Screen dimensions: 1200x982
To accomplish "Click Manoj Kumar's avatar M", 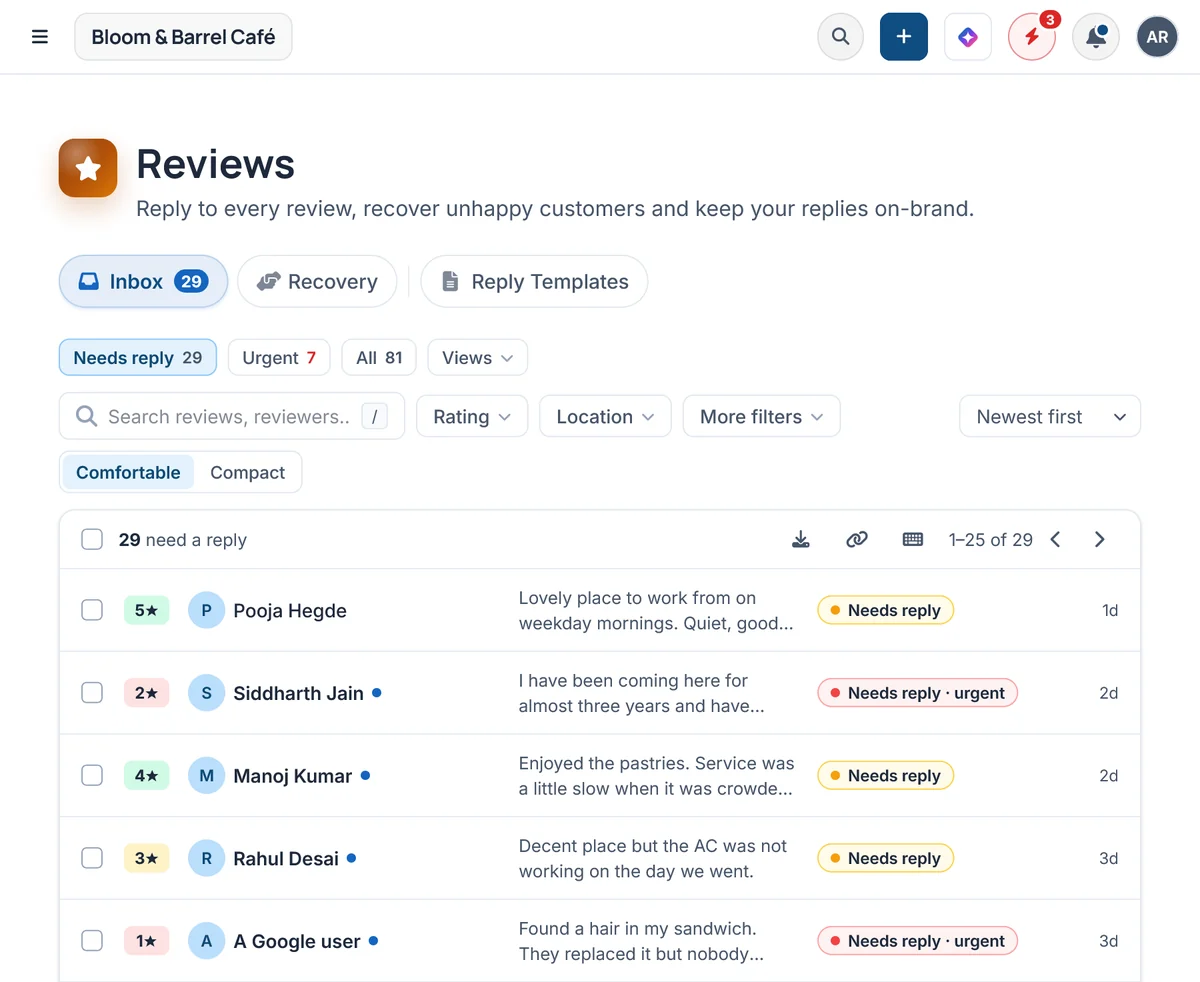I will [x=206, y=776].
